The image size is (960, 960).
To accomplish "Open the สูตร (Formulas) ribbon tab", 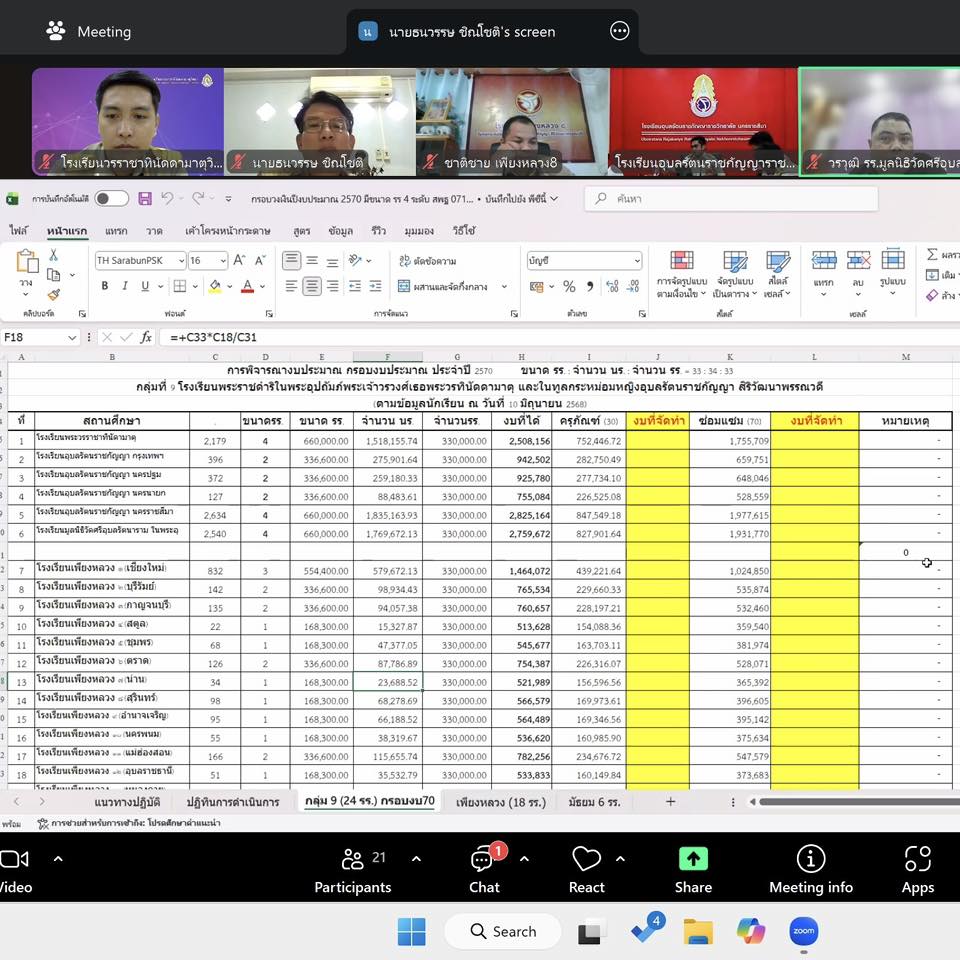I will tap(301, 231).
